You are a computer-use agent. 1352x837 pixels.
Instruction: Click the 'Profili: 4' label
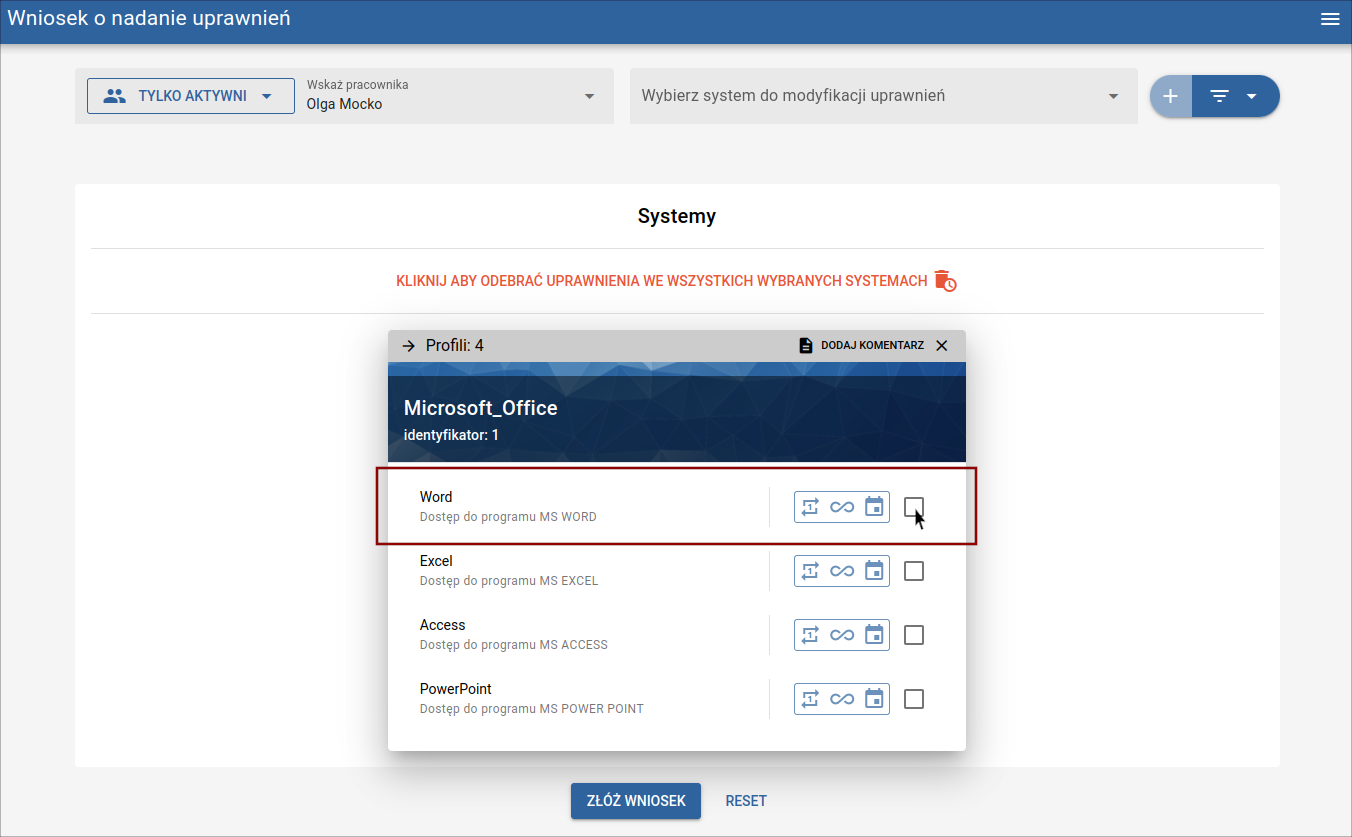click(x=455, y=346)
